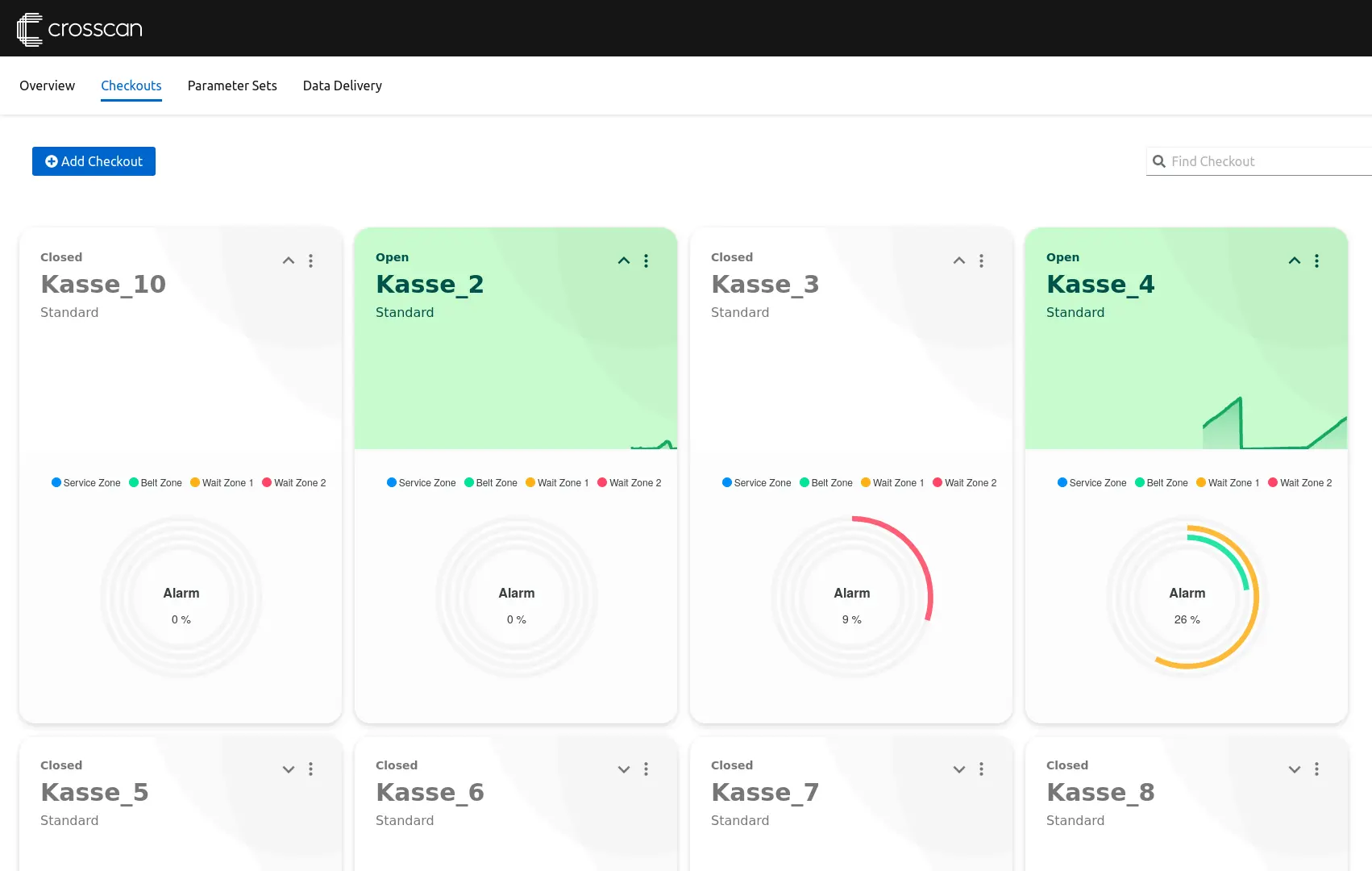Open the Parameter Sets tab
This screenshot has height=871, width=1372.
coord(232,85)
